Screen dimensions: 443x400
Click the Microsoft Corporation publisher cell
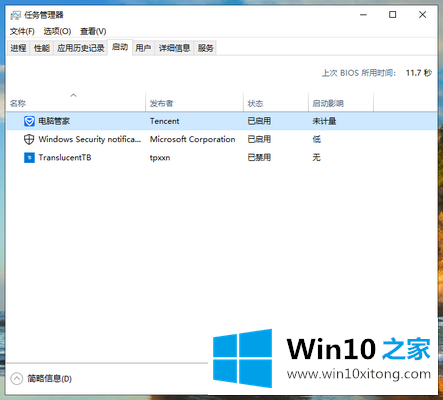point(192,139)
